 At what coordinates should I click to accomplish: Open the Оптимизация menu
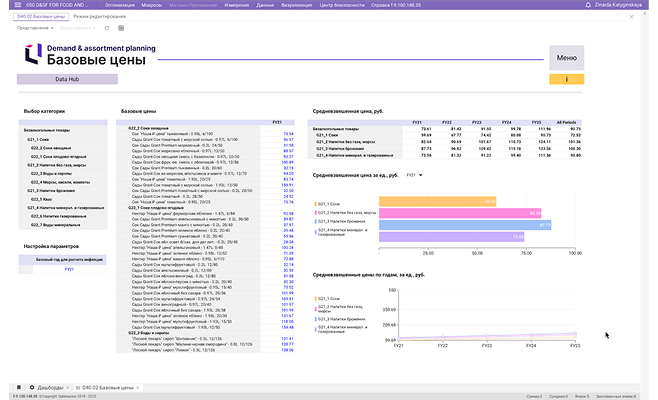119,5
